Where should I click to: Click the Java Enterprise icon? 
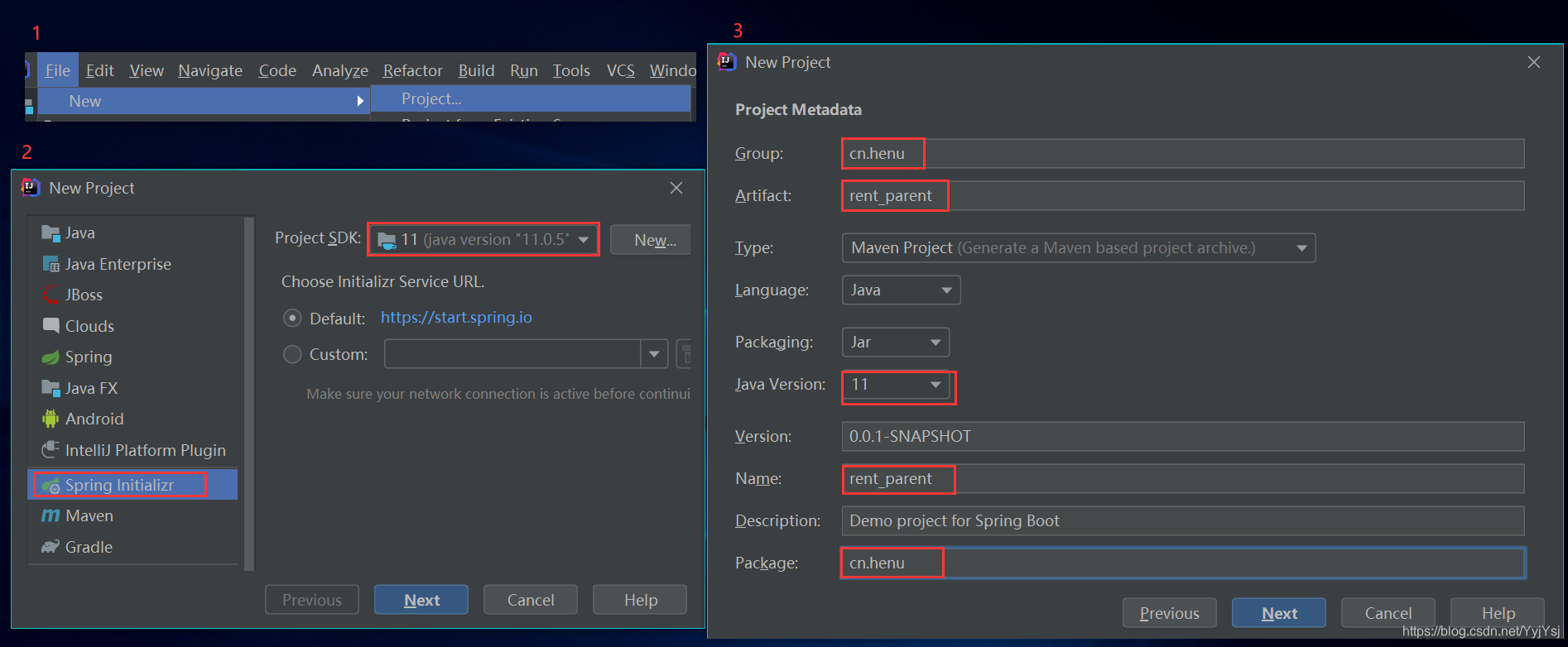pyautogui.click(x=51, y=264)
